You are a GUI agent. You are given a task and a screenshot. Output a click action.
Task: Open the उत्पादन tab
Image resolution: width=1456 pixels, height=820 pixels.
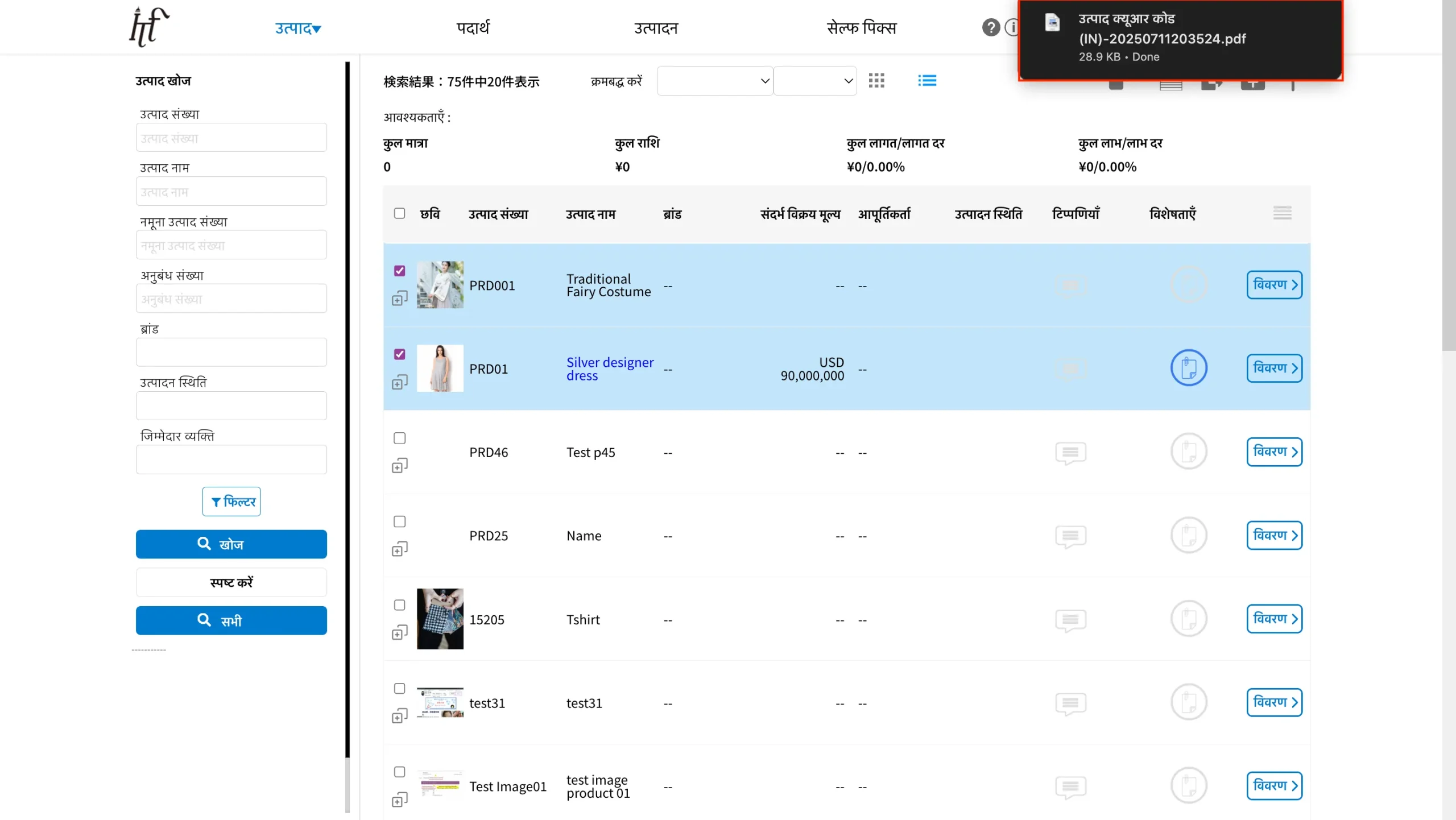pyautogui.click(x=656, y=28)
